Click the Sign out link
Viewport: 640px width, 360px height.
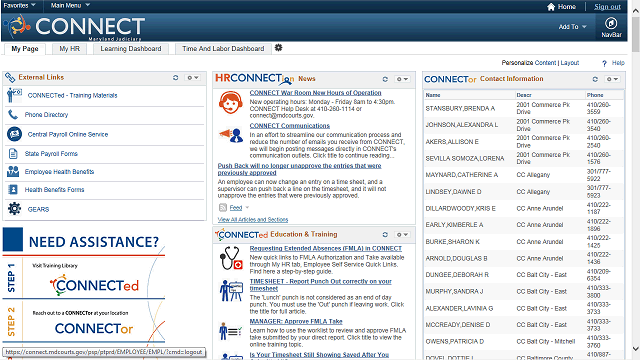tap(607, 7)
